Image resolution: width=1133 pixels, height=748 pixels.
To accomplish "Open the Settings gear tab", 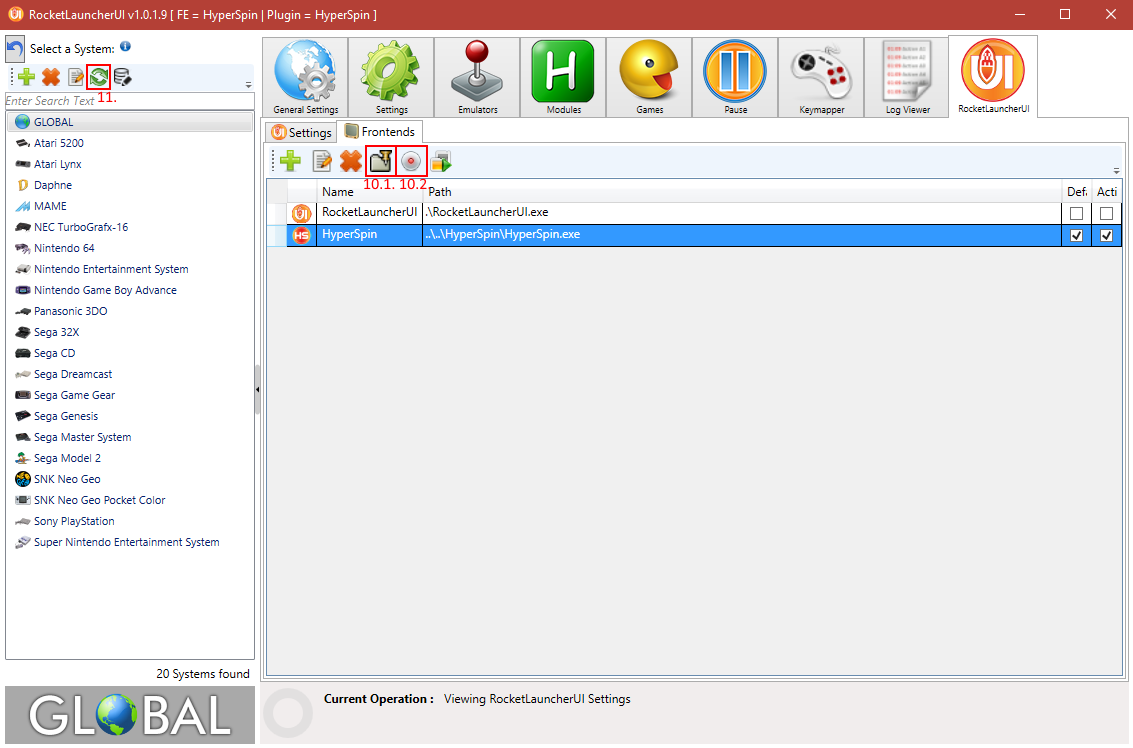I will click(391, 77).
